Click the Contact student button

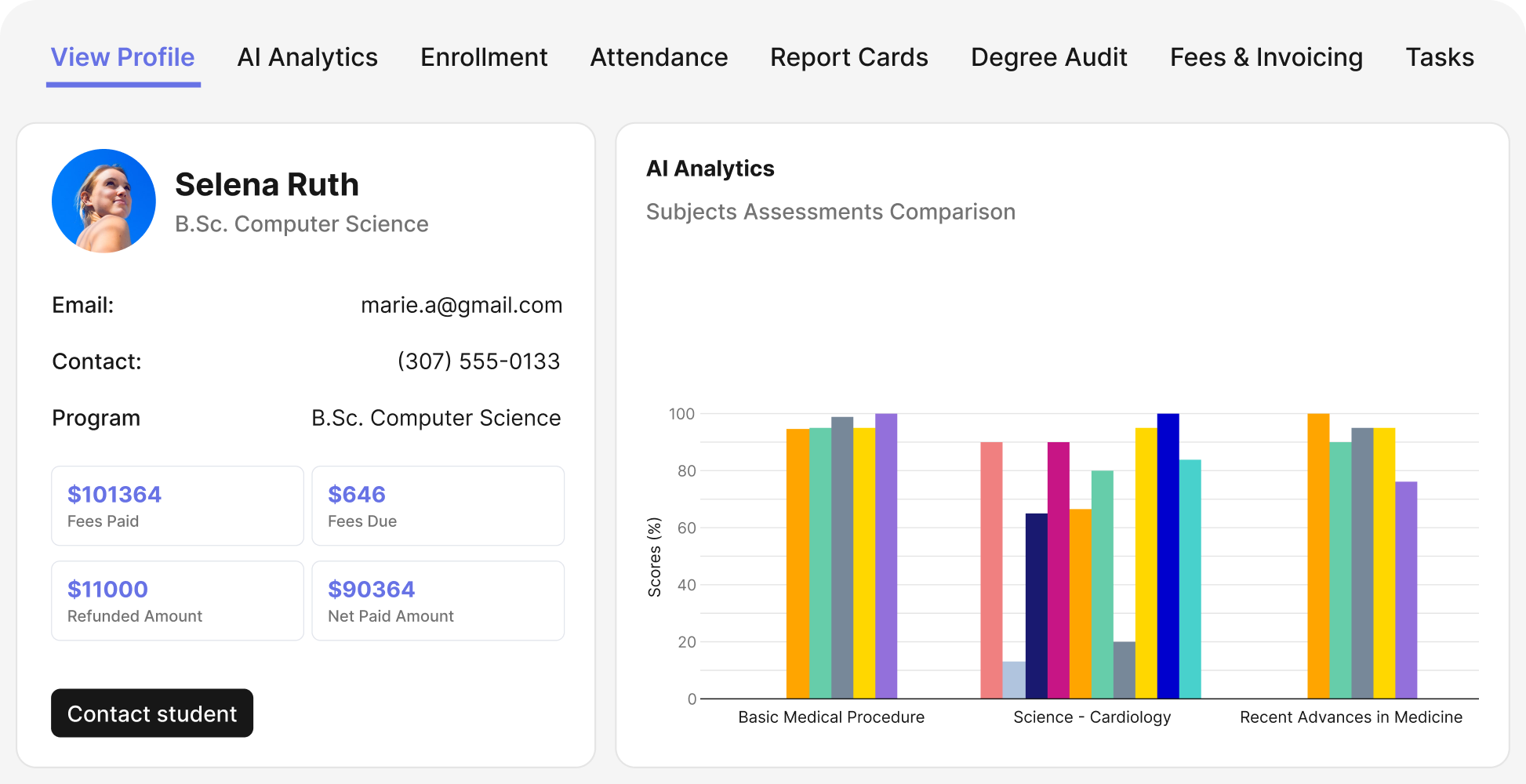[152, 713]
